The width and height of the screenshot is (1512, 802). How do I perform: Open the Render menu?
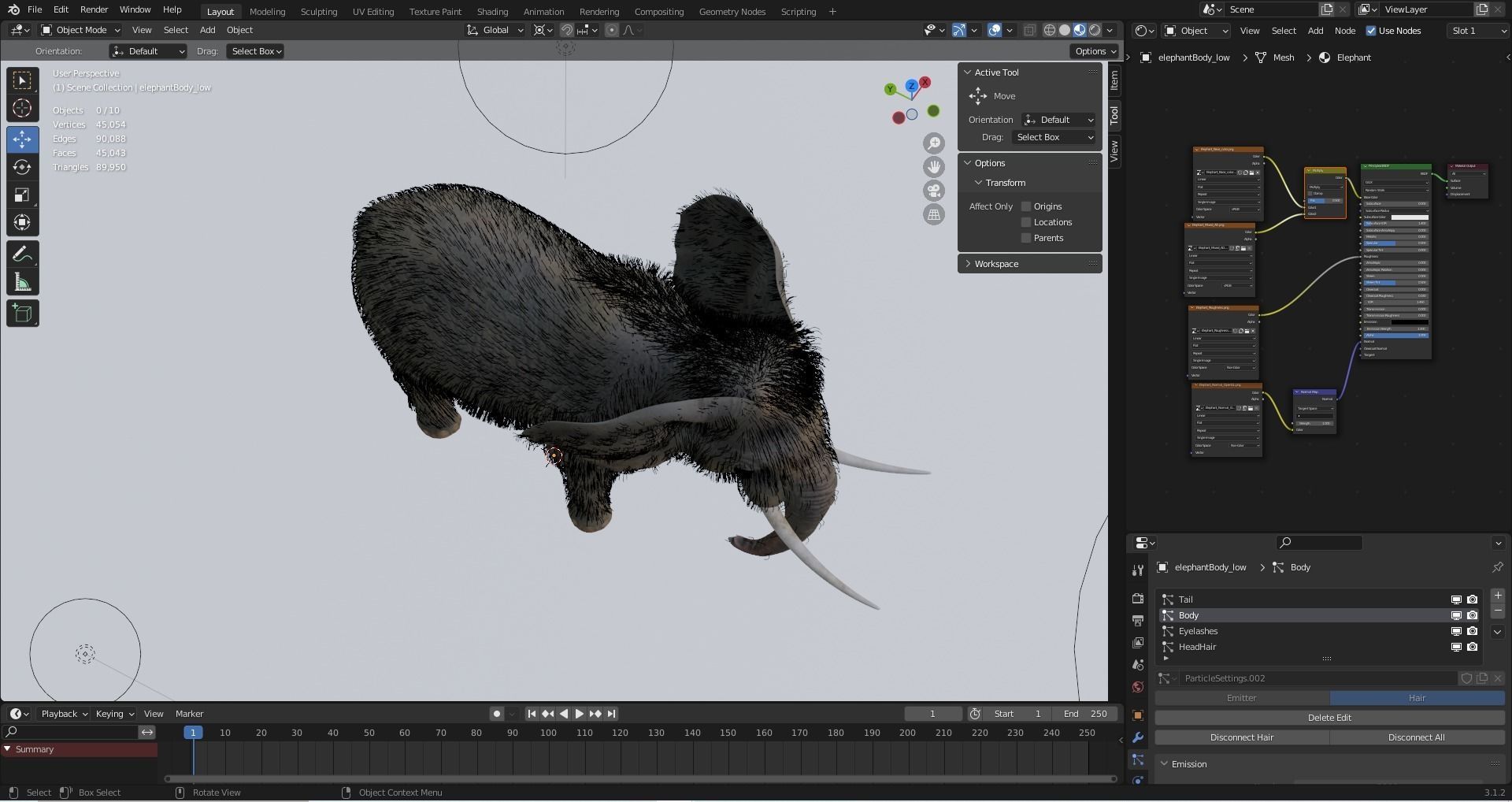click(94, 9)
